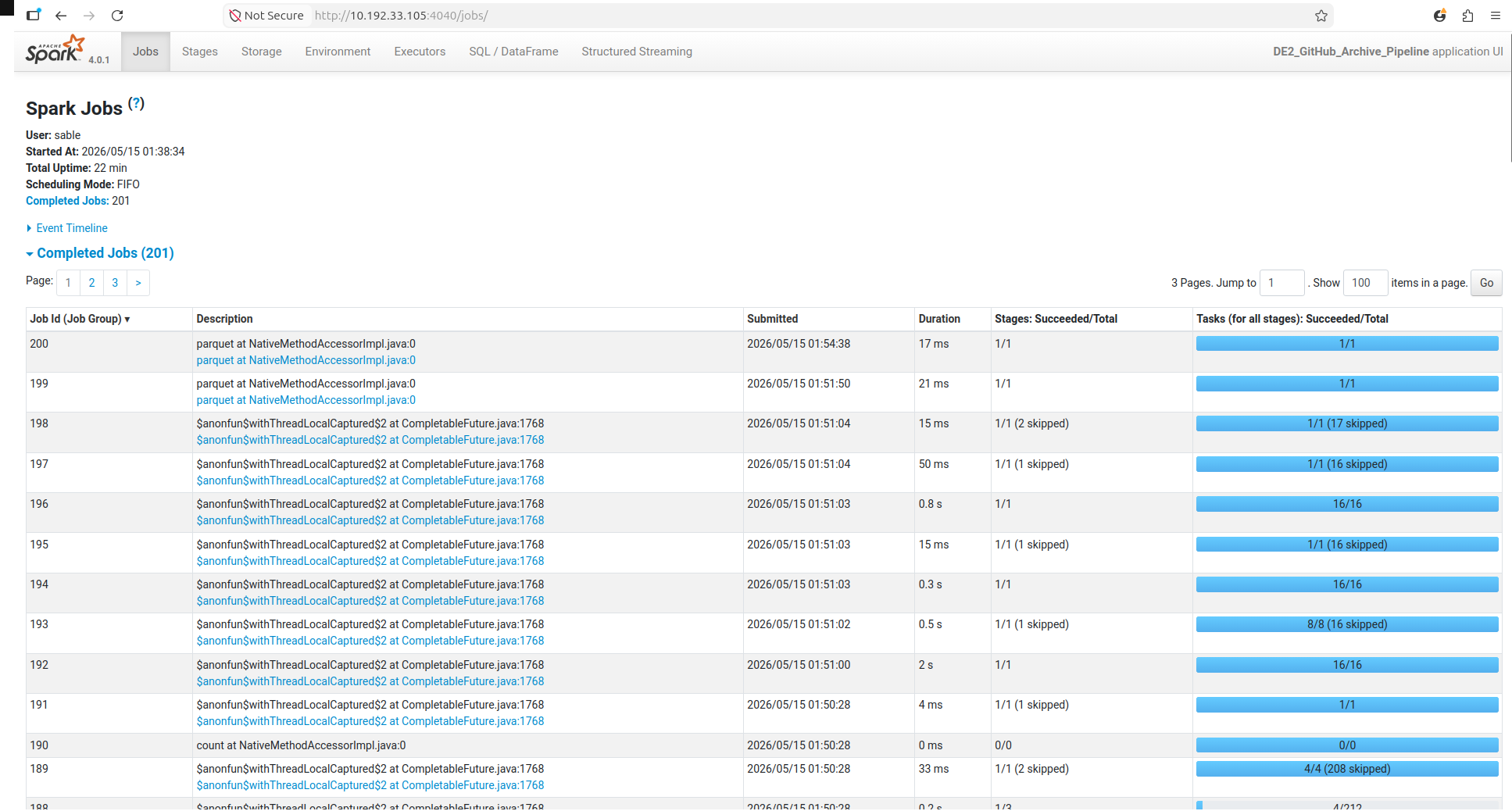Image resolution: width=1512 pixels, height=811 pixels.
Task: Open the Stages tab
Action: pos(200,52)
